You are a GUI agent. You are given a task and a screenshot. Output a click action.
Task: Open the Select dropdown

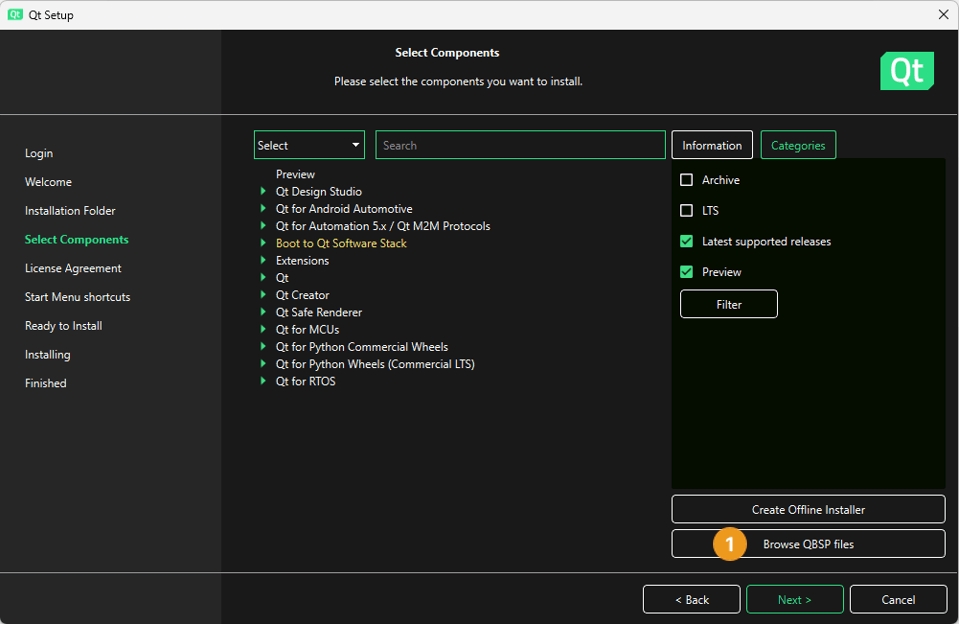tap(309, 145)
